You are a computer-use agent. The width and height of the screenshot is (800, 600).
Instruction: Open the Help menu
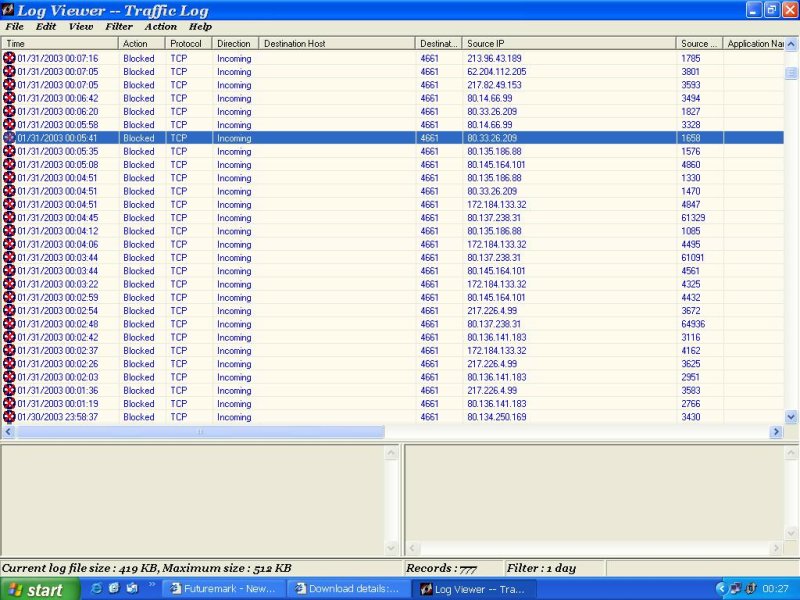200,27
